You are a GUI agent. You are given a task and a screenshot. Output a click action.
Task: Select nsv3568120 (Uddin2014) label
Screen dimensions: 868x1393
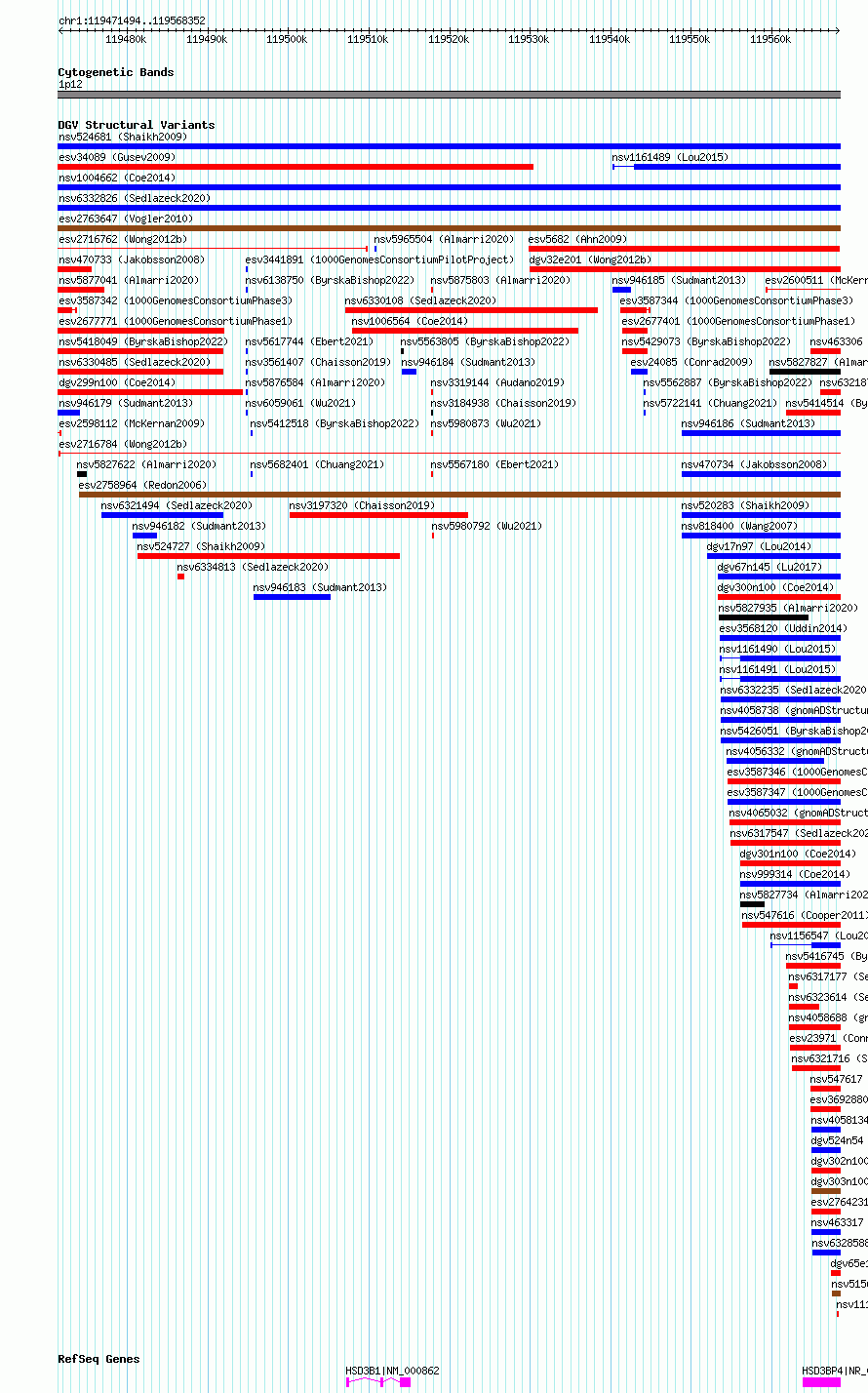(783, 628)
